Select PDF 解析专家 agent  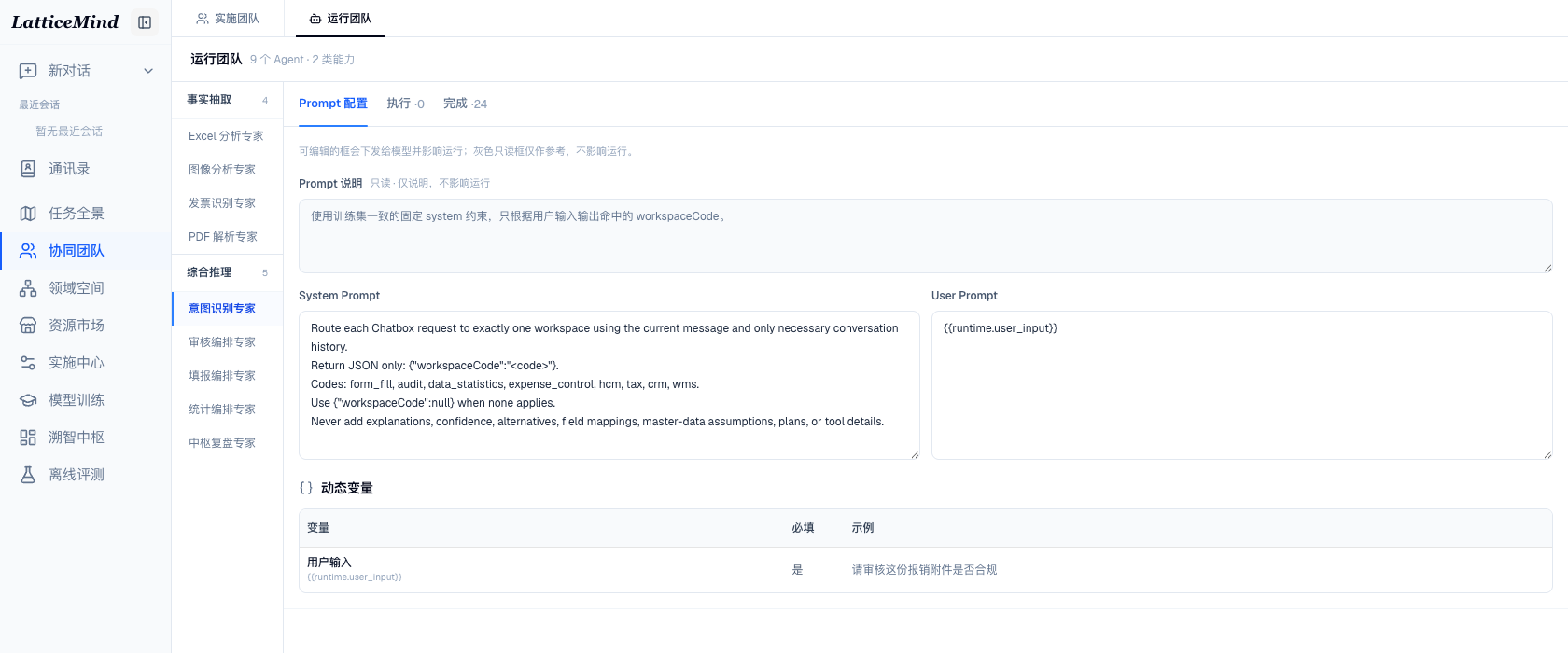point(227,237)
